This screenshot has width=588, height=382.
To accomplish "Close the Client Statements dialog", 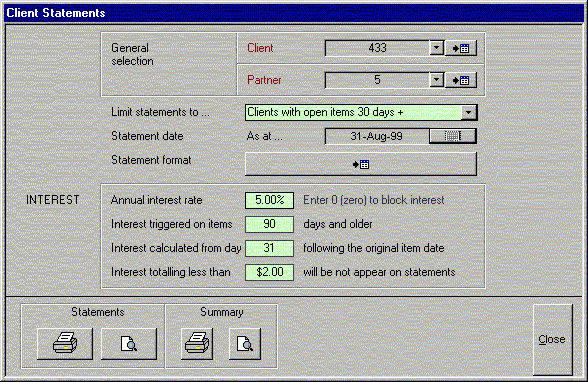I will (x=552, y=339).
